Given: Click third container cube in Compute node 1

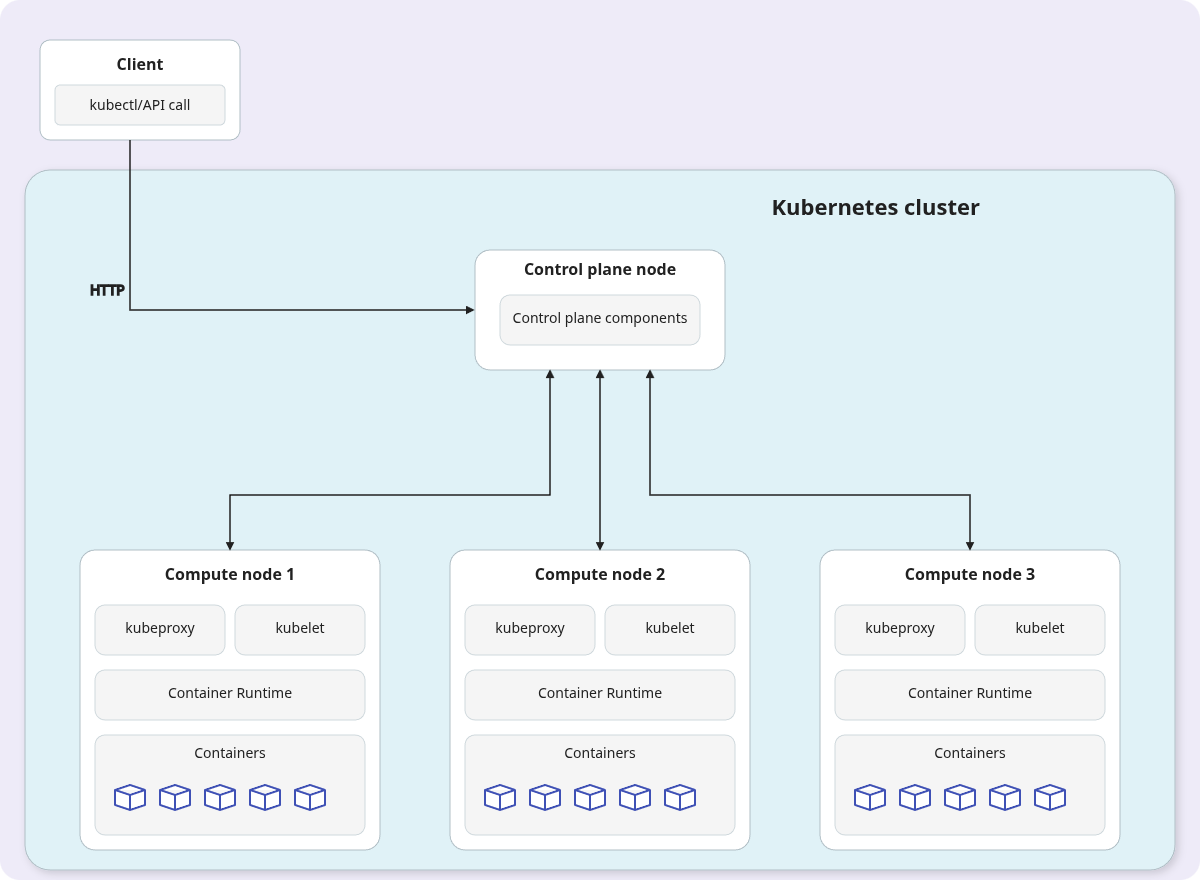Looking at the screenshot, I should (220, 797).
